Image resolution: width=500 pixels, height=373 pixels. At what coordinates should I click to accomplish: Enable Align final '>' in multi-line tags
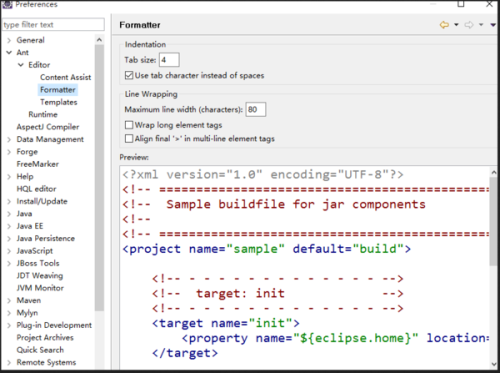pos(129,138)
